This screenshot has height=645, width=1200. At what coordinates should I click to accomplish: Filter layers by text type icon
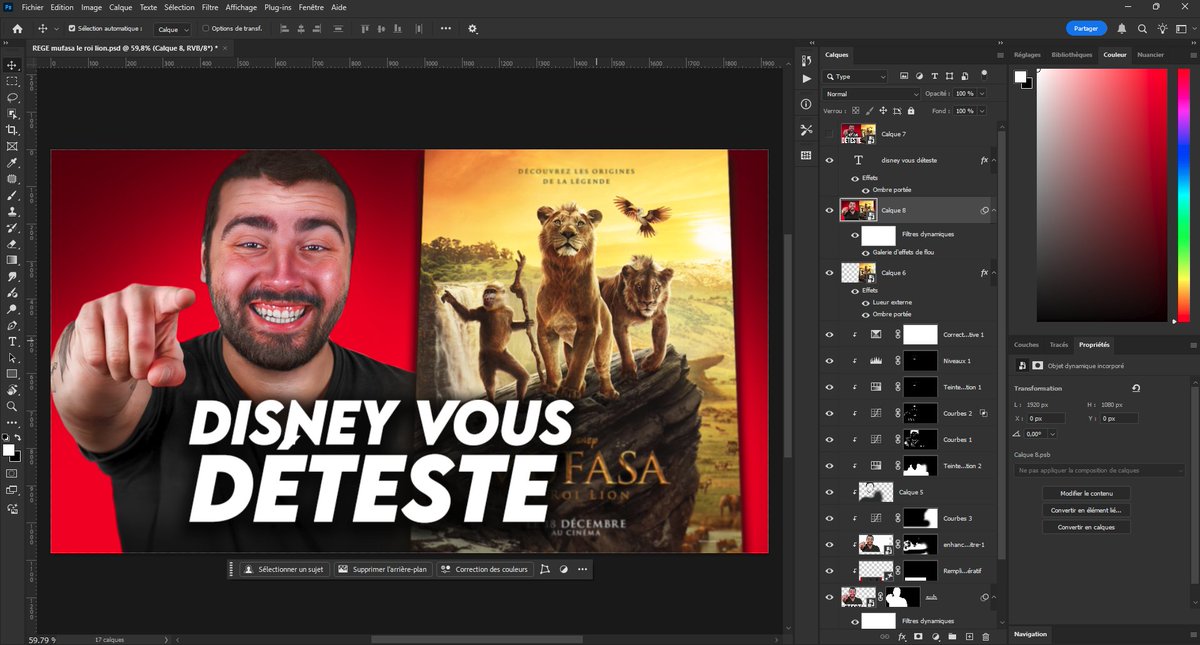point(935,76)
